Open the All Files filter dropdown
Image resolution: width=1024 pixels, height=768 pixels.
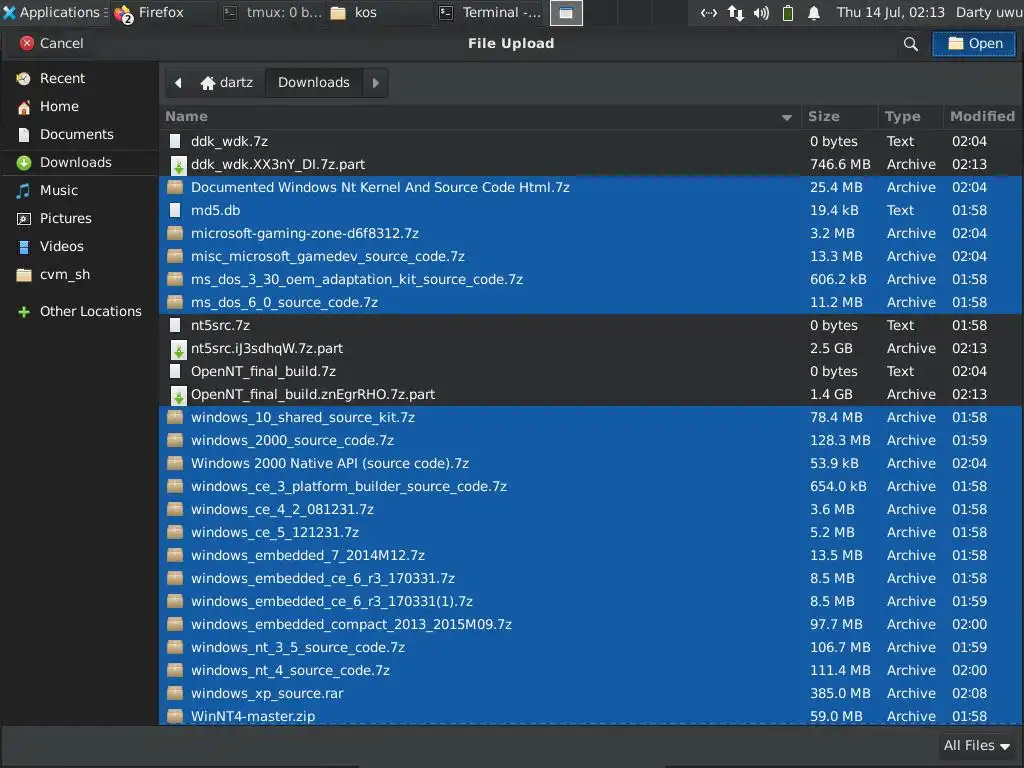point(976,746)
